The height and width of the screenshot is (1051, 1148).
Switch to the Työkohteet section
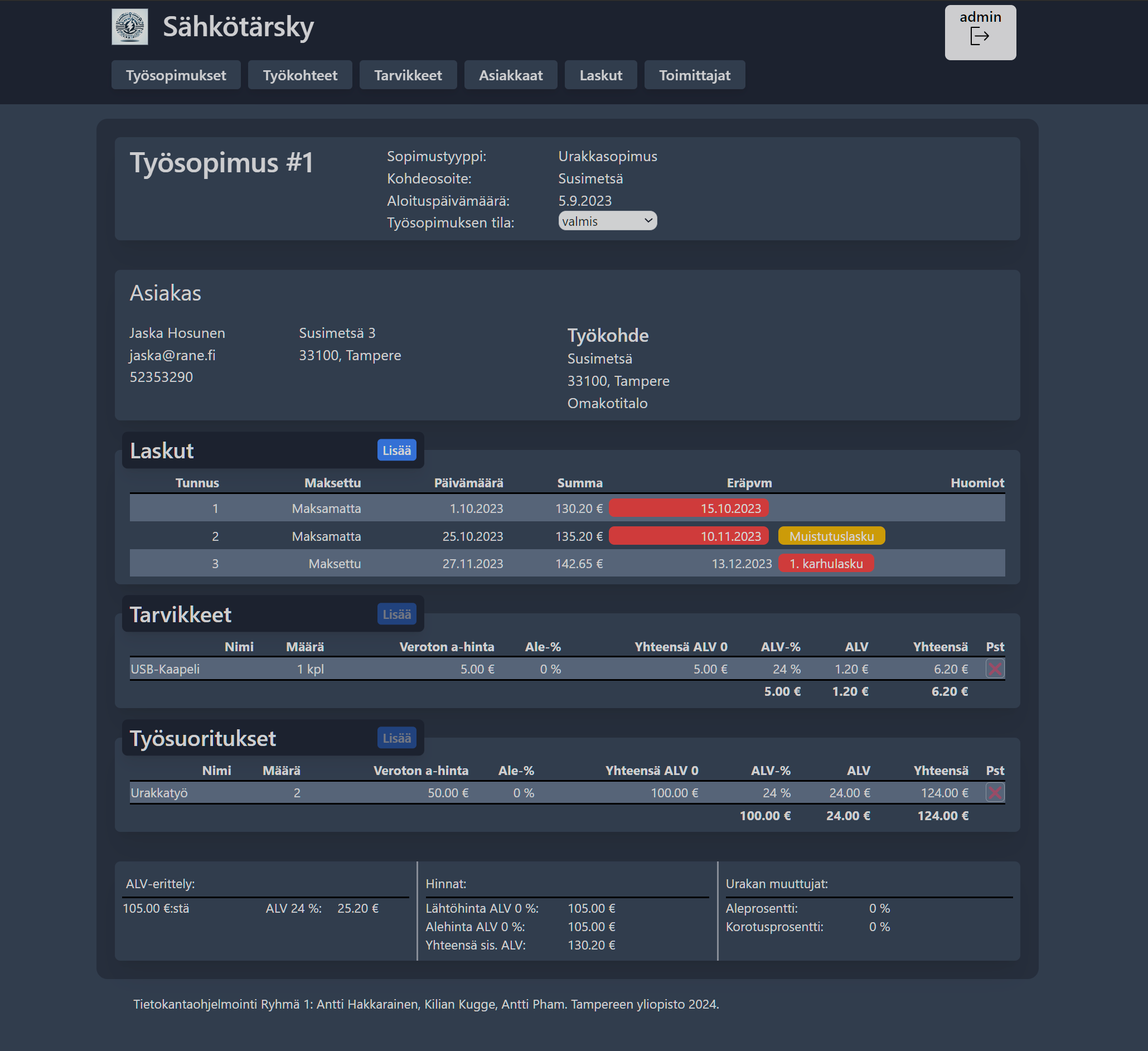tap(299, 75)
